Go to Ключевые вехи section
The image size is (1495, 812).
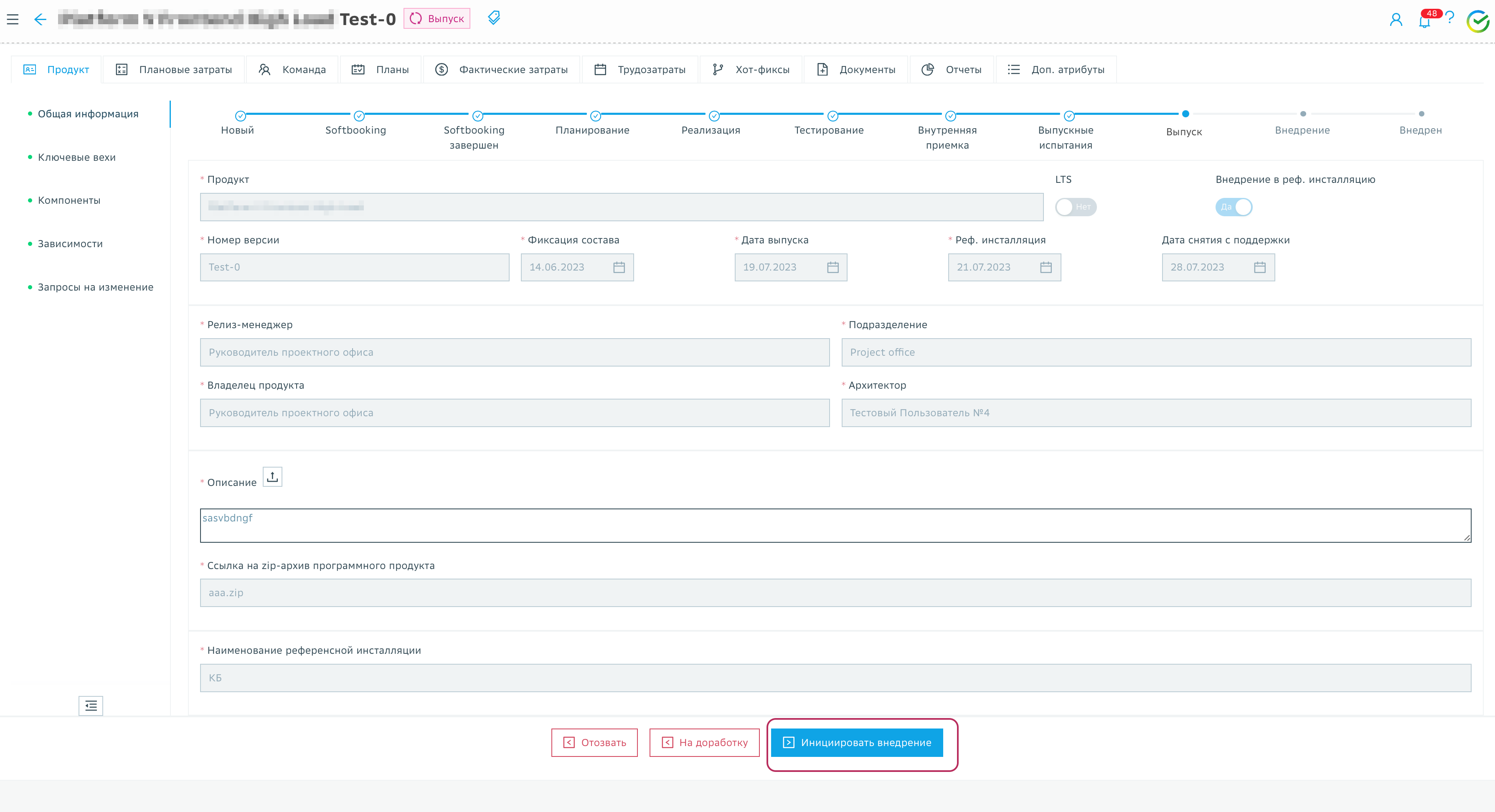point(76,157)
